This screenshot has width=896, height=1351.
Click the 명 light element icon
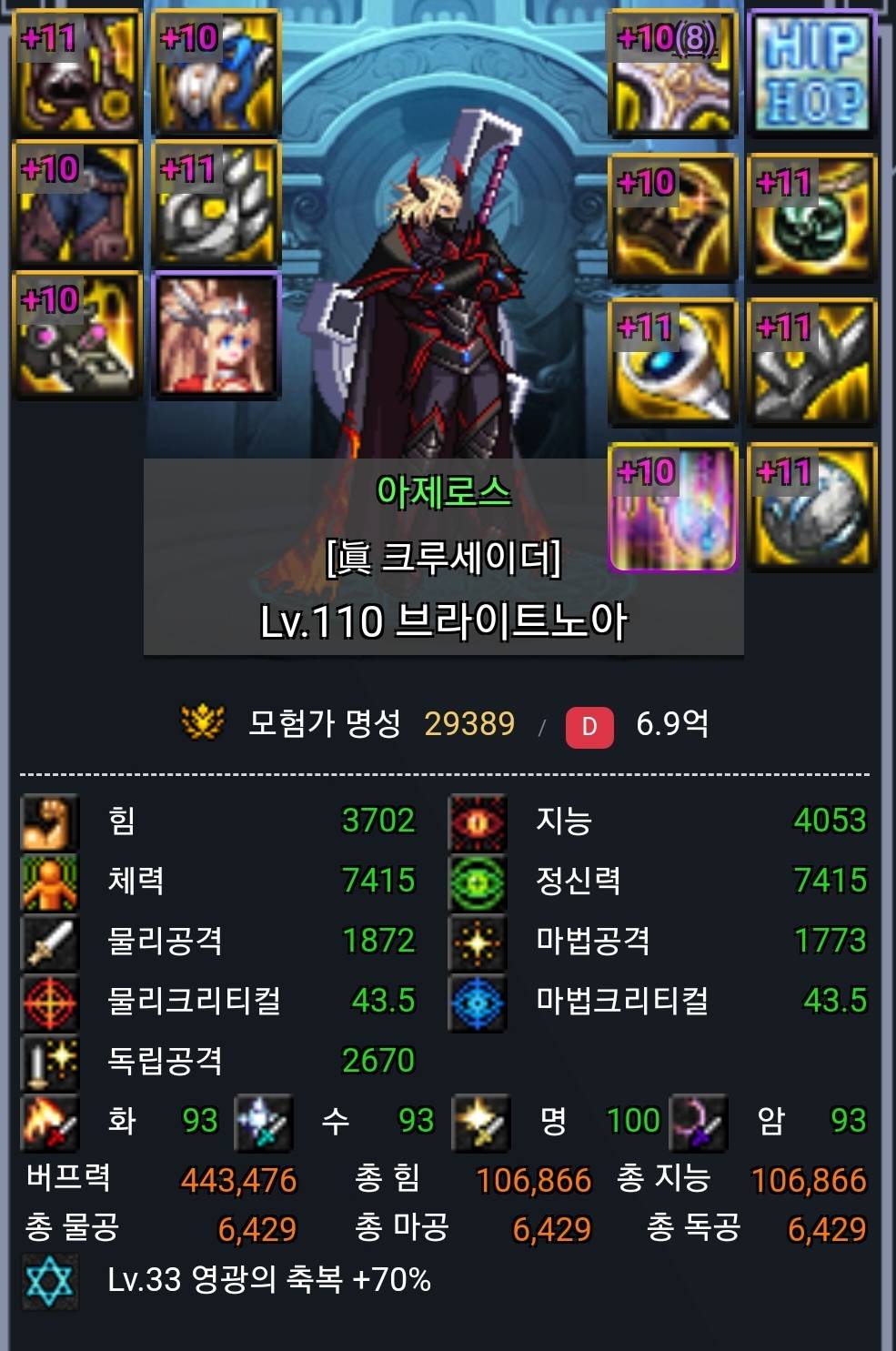tap(481, 1122)
